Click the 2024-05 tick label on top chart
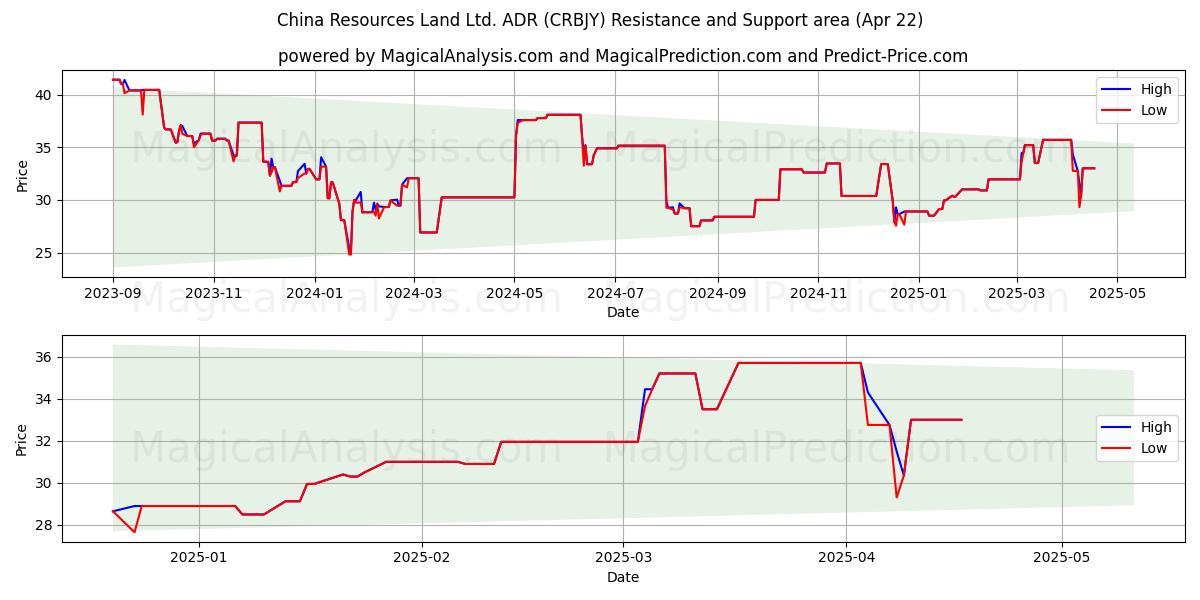The image size is (1200, 600). [x=514, y=294]
